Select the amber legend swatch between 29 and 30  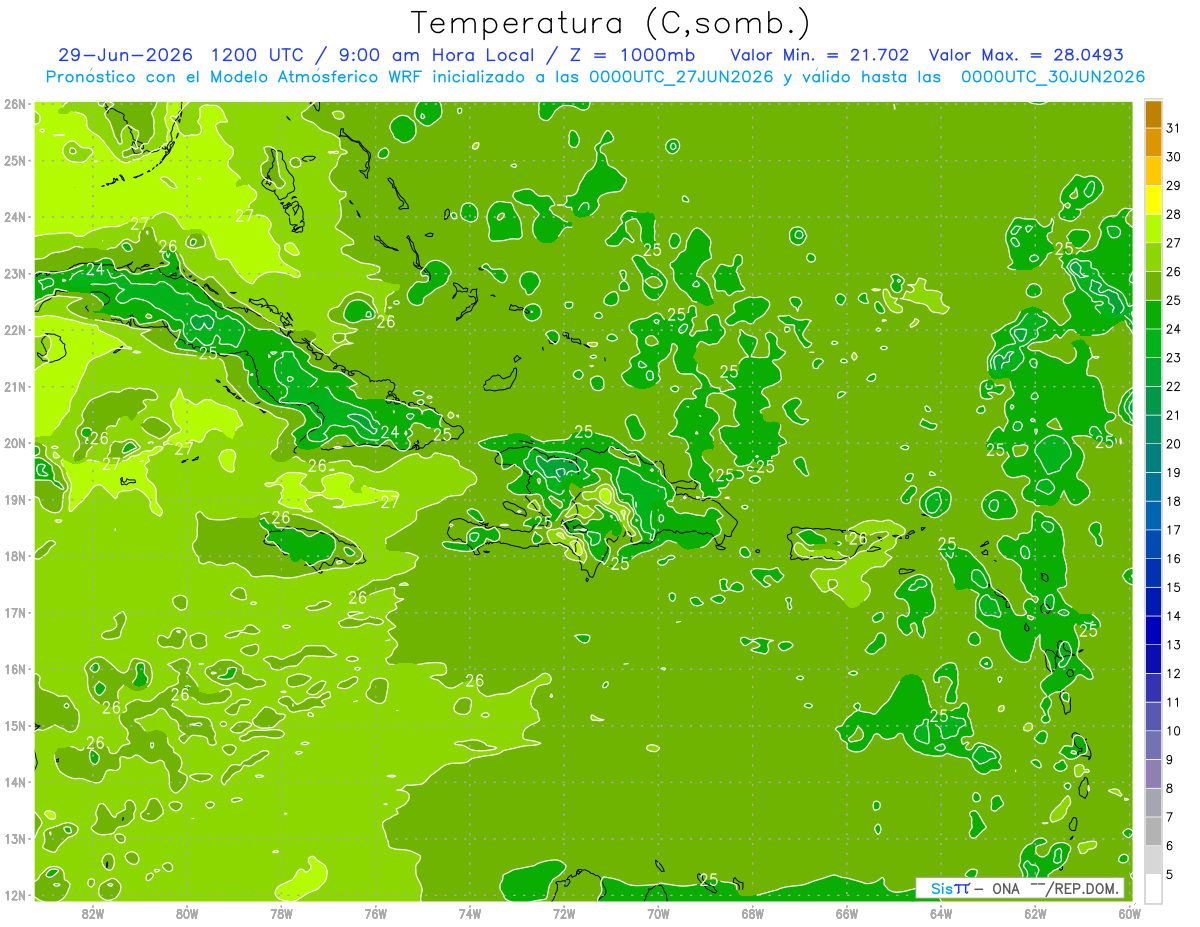[x=1153, y=172]
